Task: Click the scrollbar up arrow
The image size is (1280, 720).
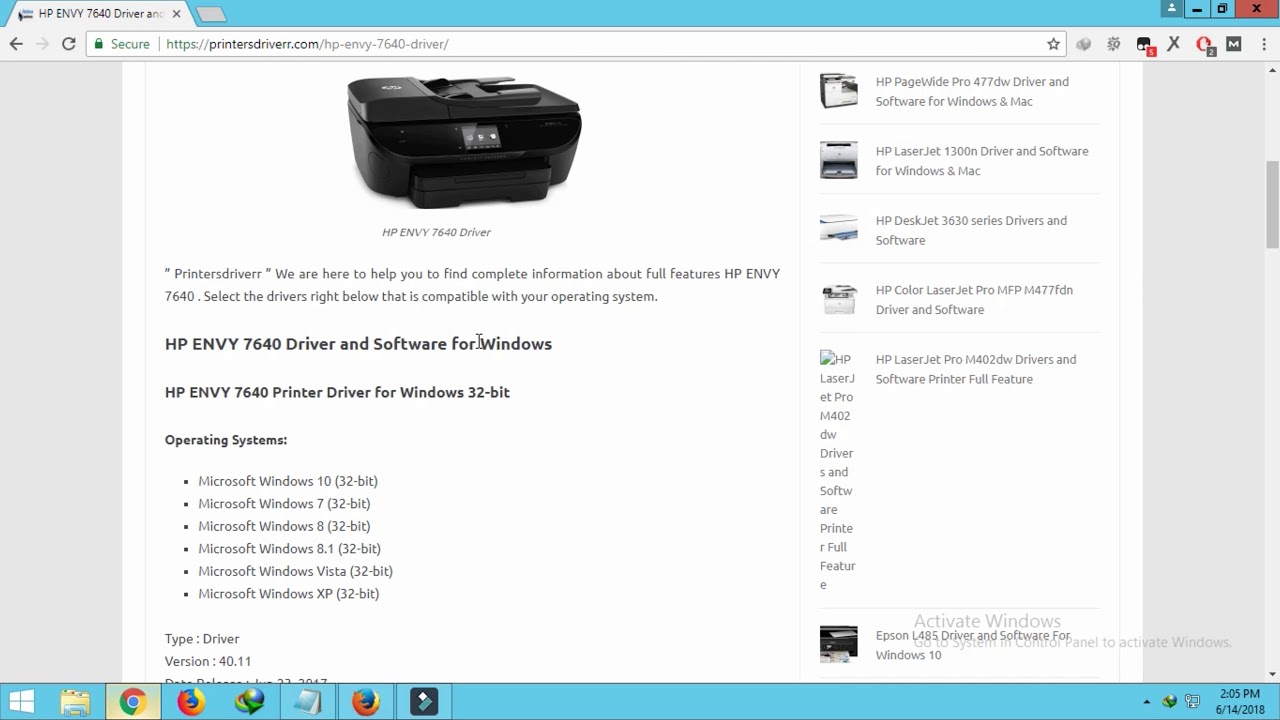Action: [1272, 70]
